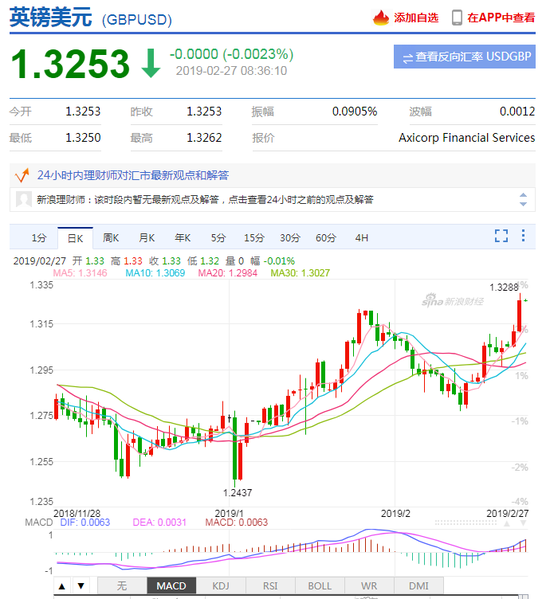Screen dimensions: 550x599
Task: Click the 2019-02-27 08:36:10 timestamp
Action: point(231,71)
